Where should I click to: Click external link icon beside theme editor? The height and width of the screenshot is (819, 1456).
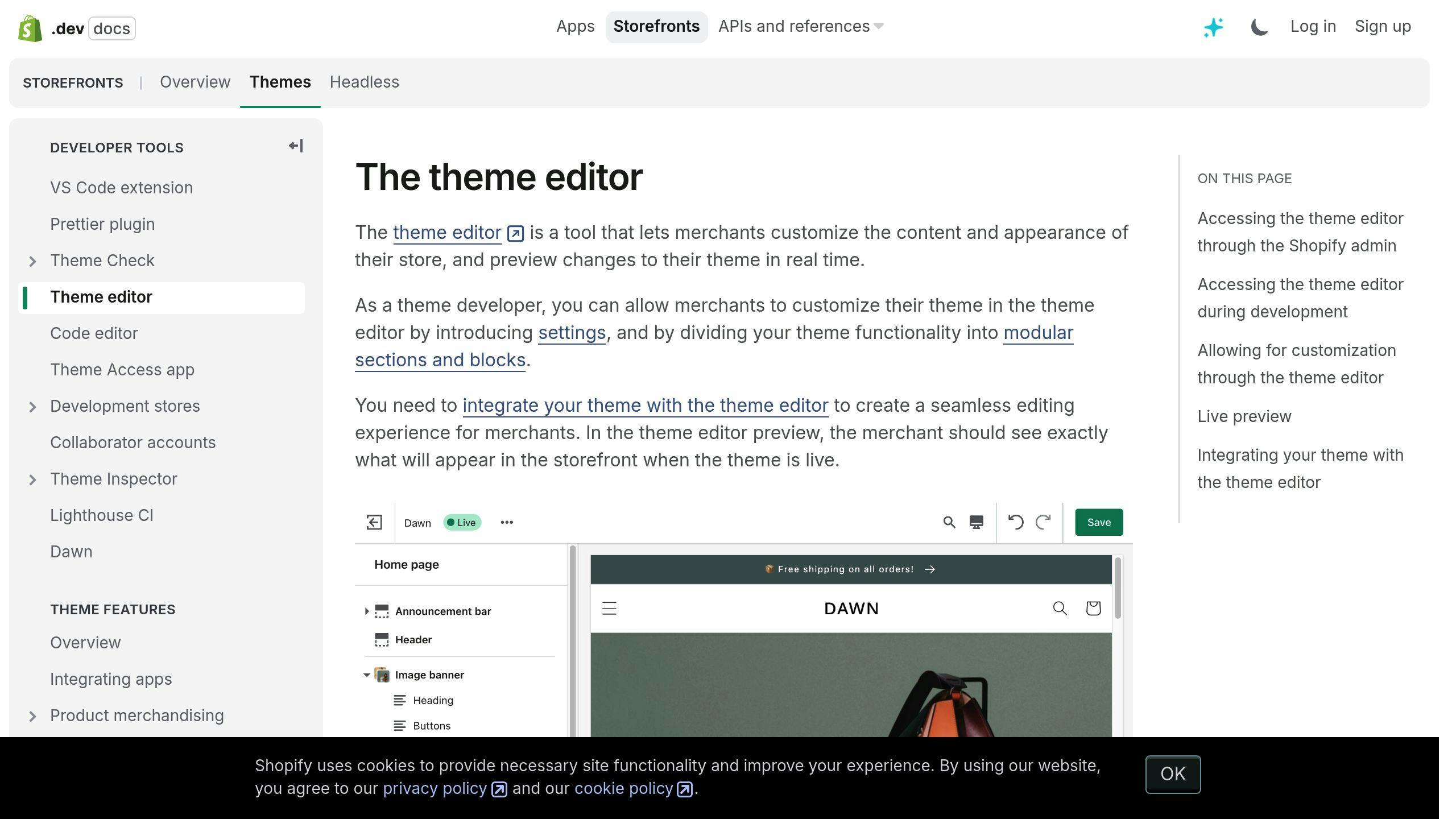point(515,233)
